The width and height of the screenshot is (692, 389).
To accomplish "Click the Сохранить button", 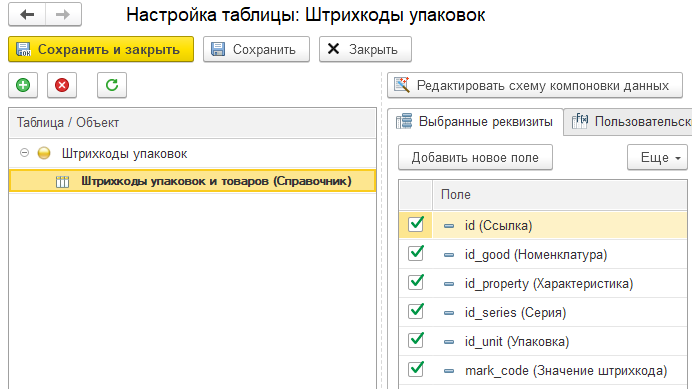I will pos(256,49).
